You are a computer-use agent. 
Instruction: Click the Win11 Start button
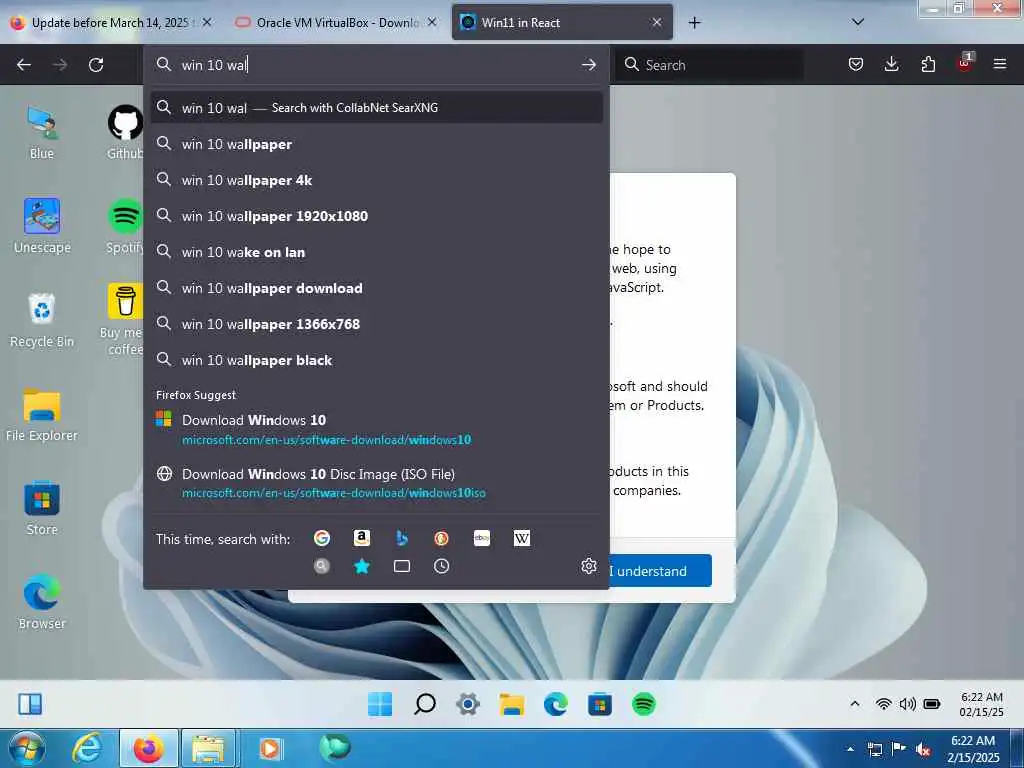point(380,704)
